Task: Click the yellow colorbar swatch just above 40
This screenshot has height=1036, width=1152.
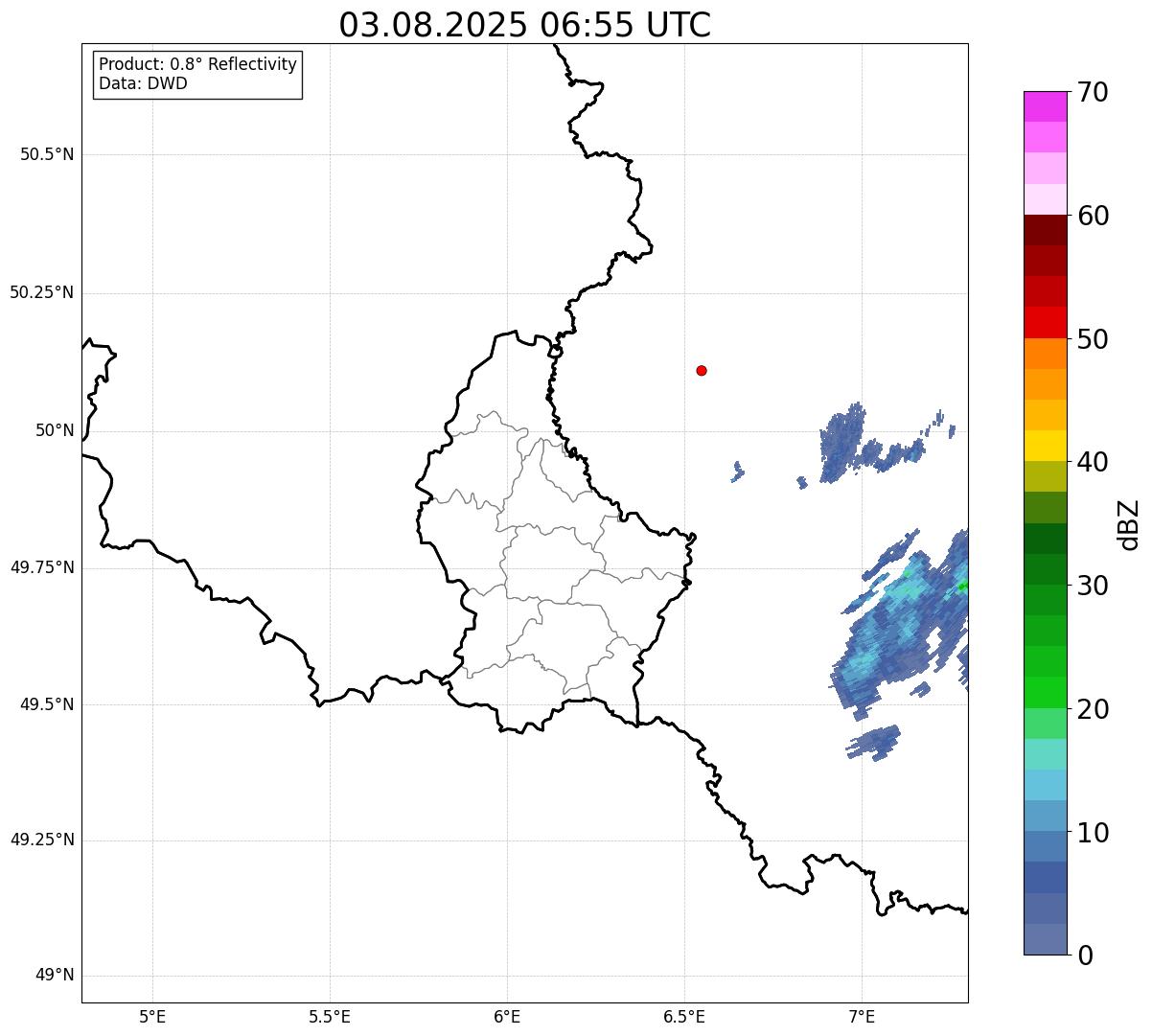Action: 1045,446
